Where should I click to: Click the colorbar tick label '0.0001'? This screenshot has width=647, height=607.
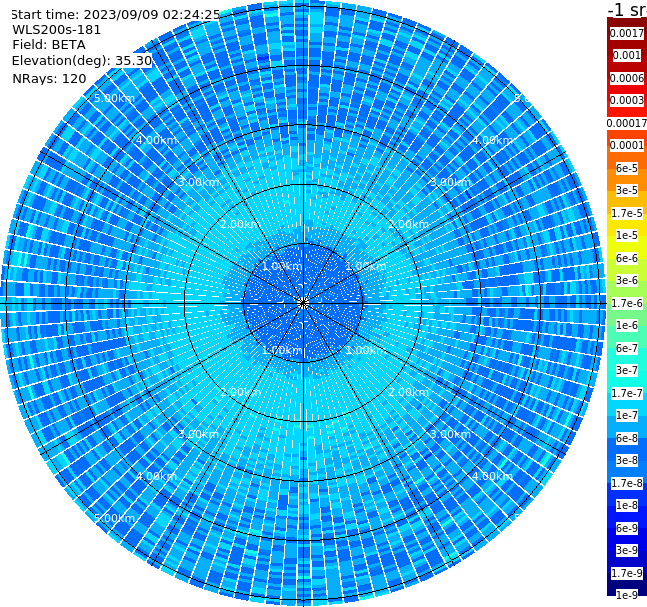627,145
